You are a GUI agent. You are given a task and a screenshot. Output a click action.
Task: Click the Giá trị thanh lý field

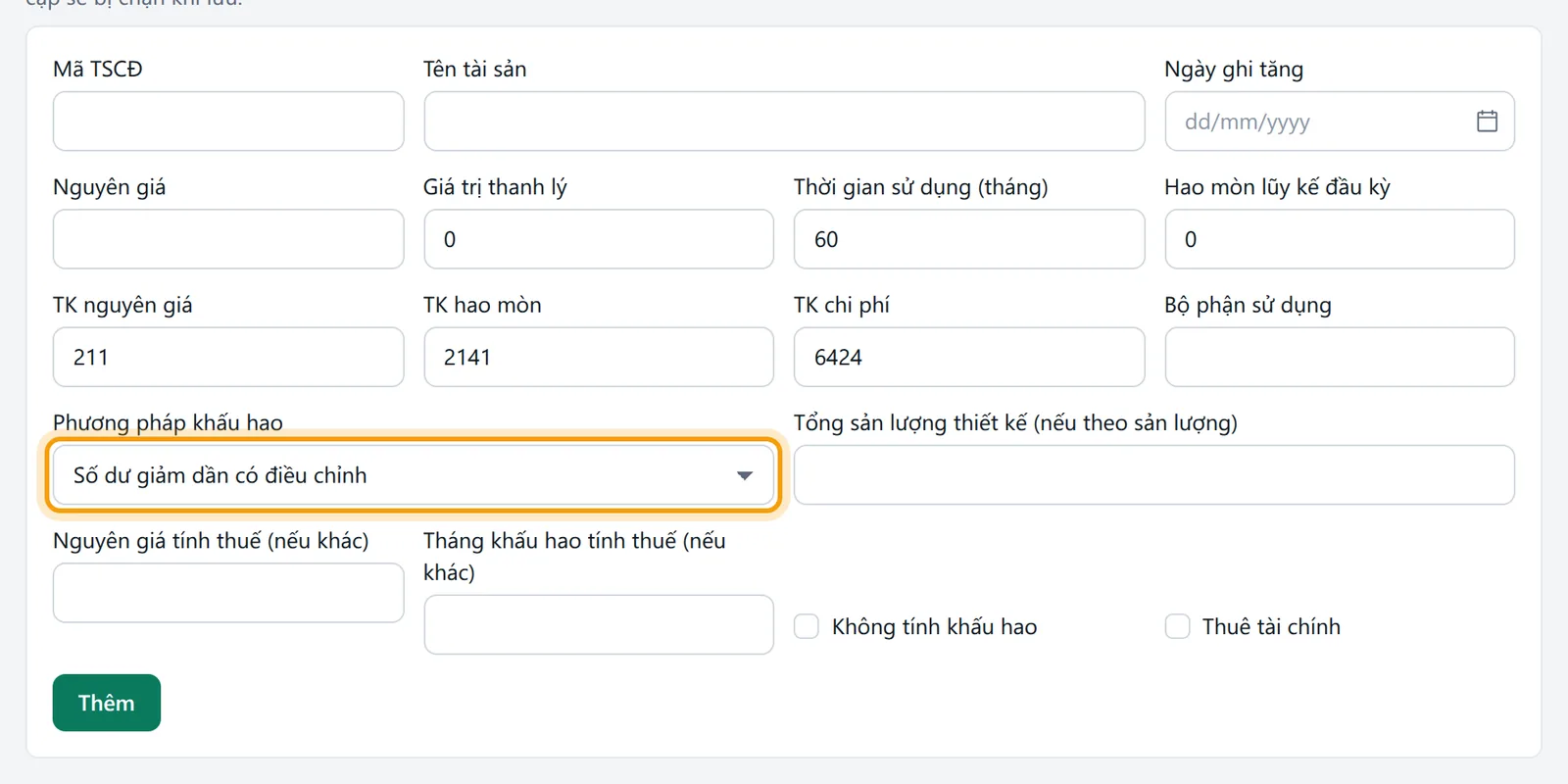(x=599, y=239)
